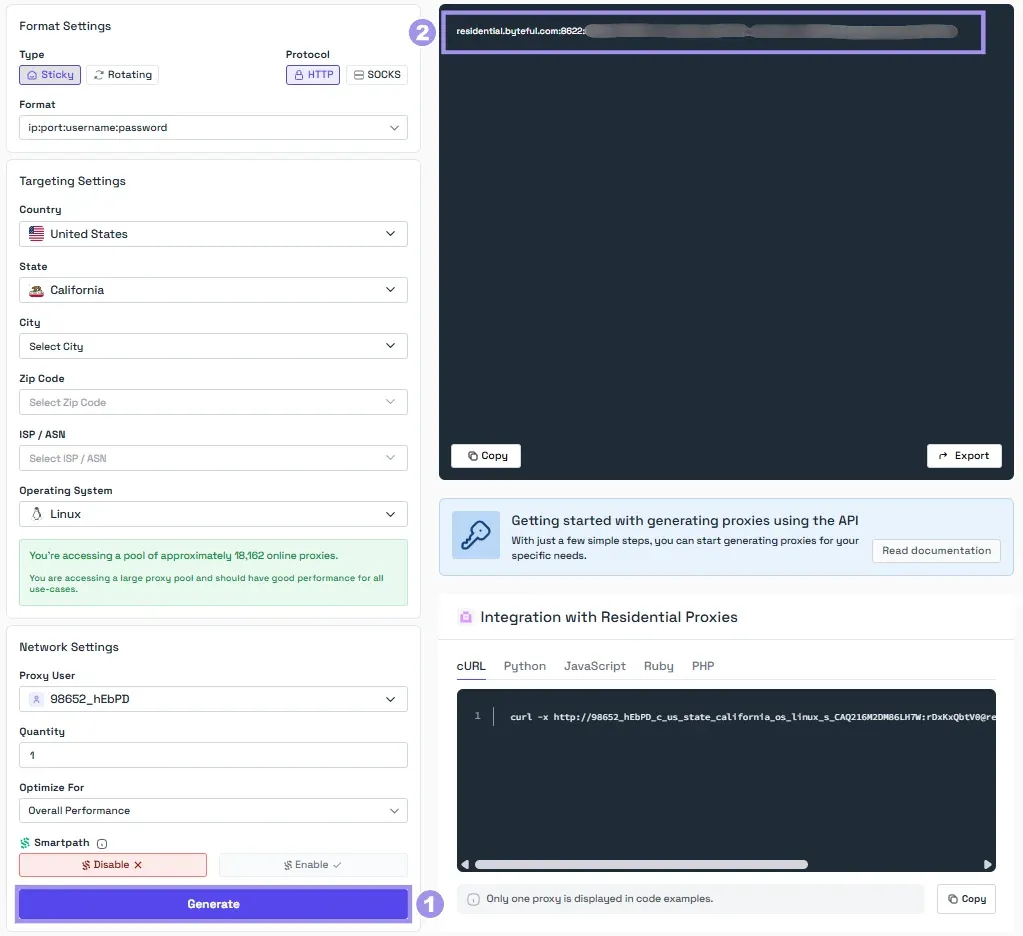Click the Generate button
Screen dimensions: 1023x936
pos(213,904)
